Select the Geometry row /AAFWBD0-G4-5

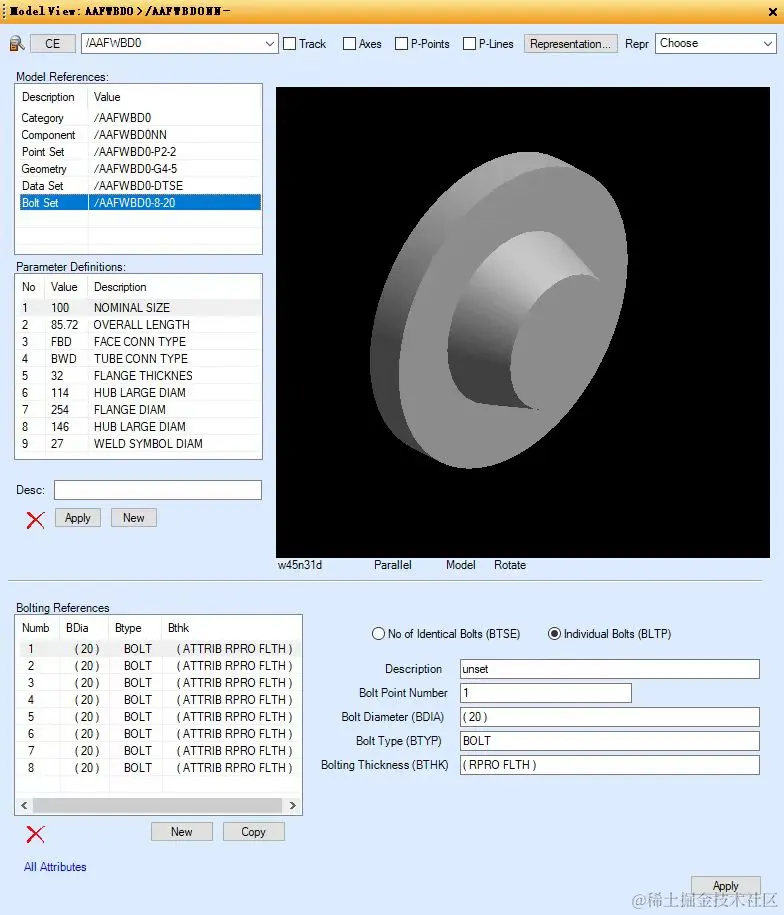tap(140, 169)
